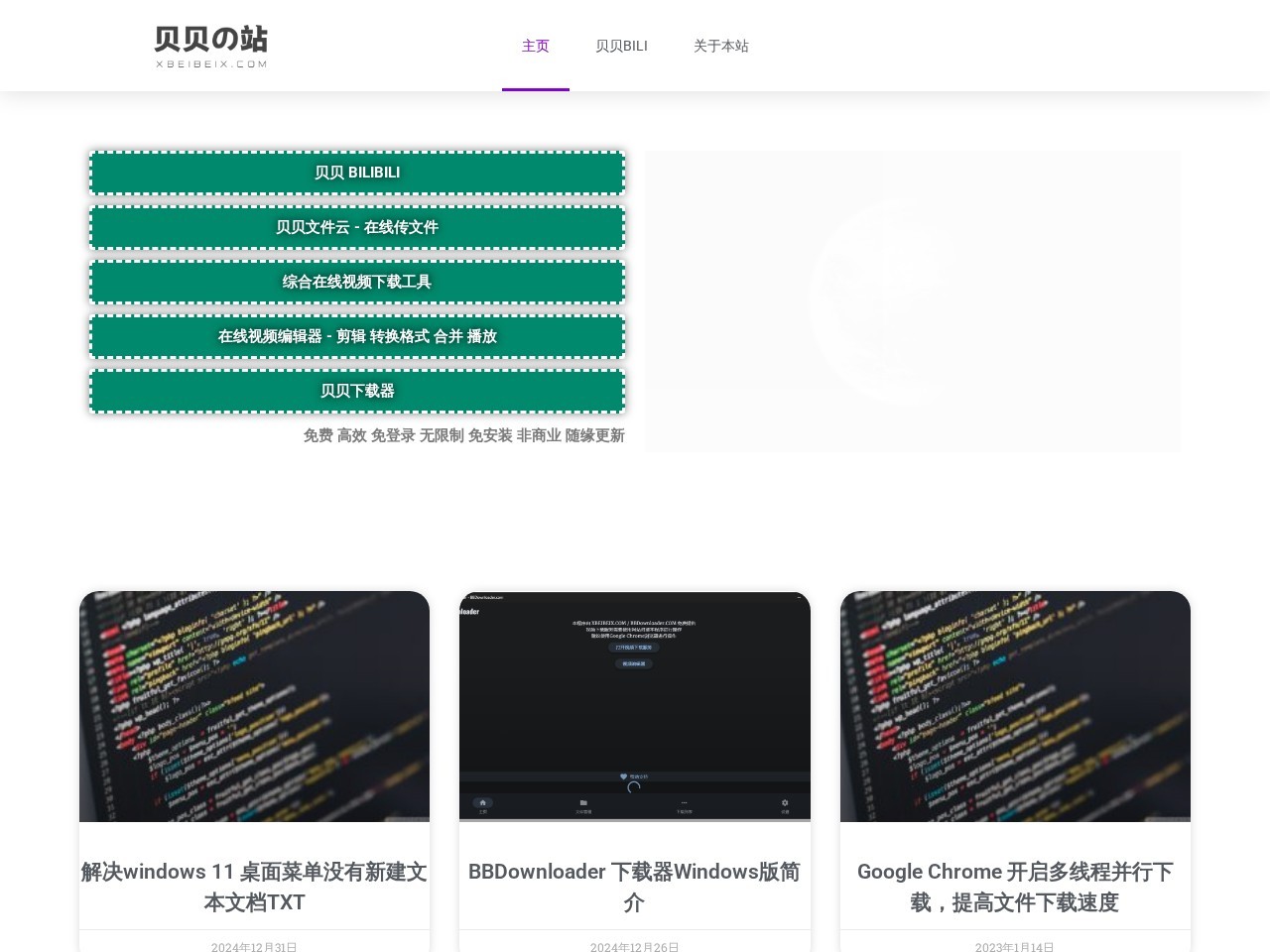Open the Windows 11 article code thumbnail

(254, 706)
